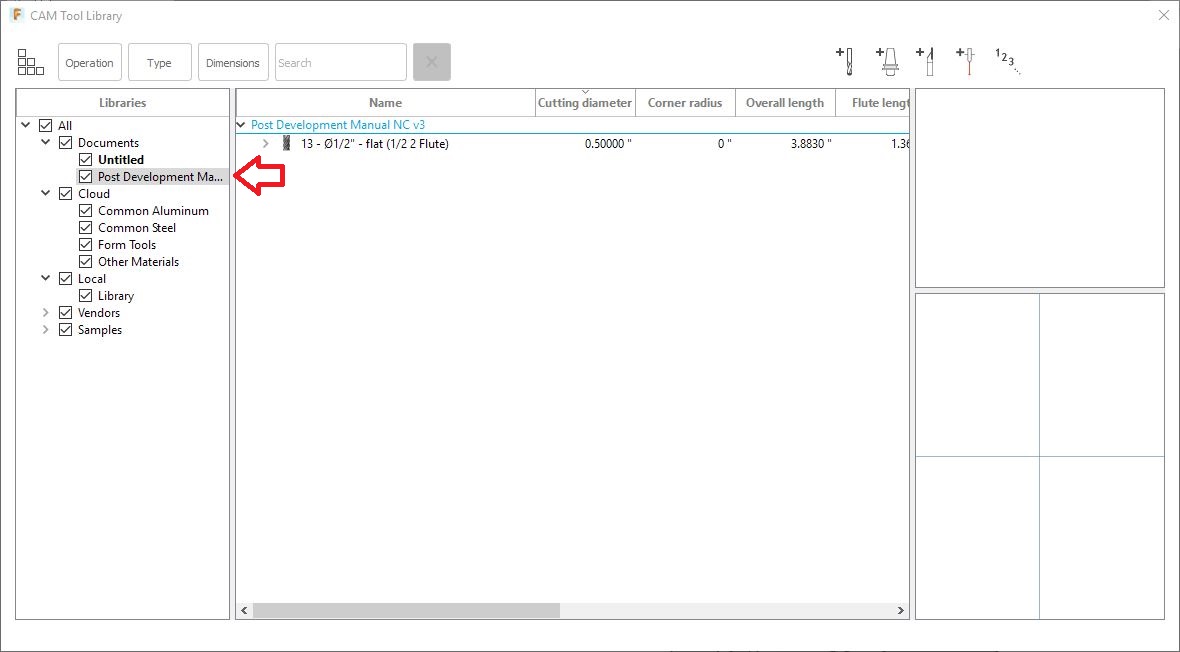Click the grid layout icon beside the filters
Viewport: 1180px width, 652px height.
coord(30,61)
